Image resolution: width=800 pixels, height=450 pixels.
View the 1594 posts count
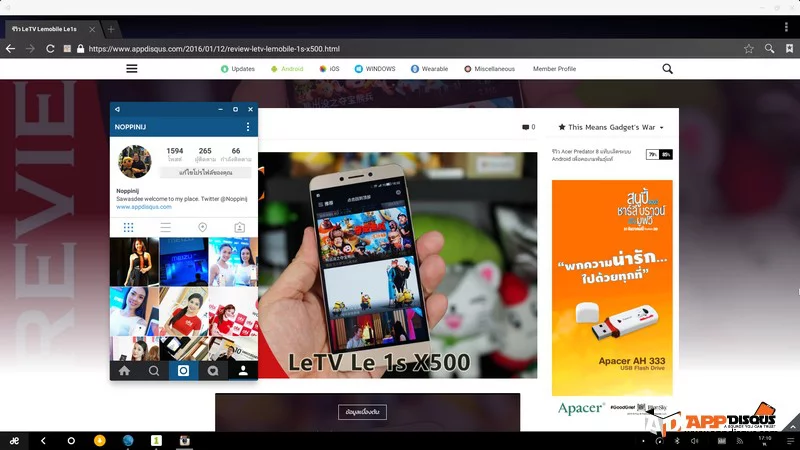[x=174, y=155]
